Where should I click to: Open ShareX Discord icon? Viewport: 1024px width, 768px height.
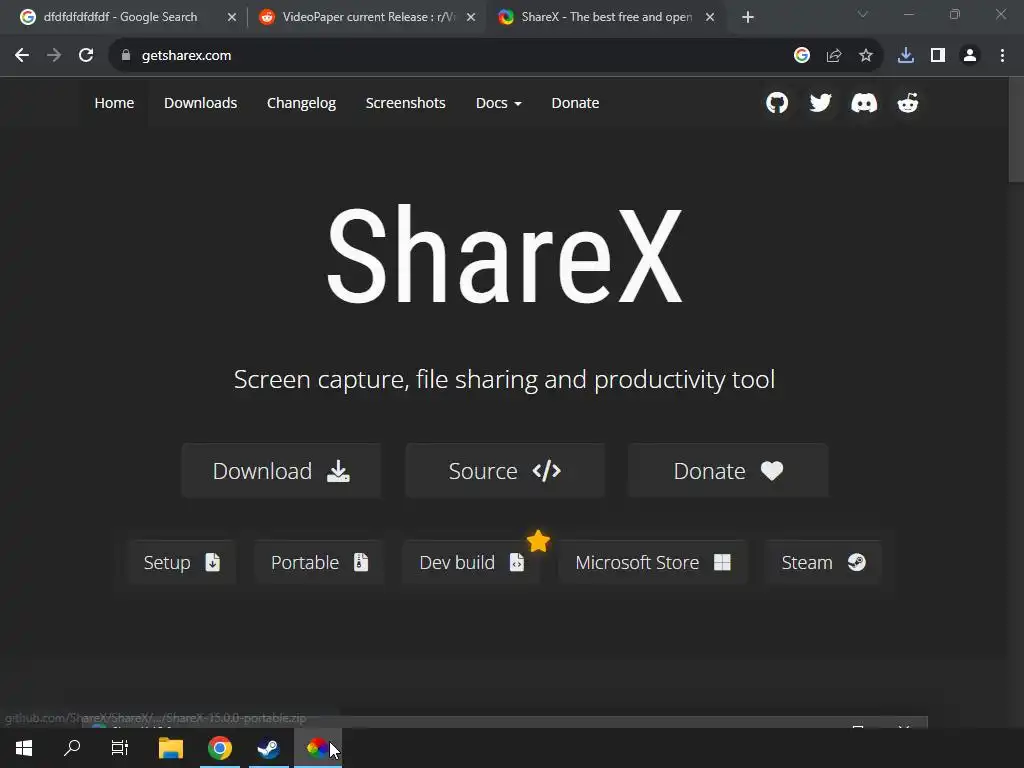tap(864, 103)
